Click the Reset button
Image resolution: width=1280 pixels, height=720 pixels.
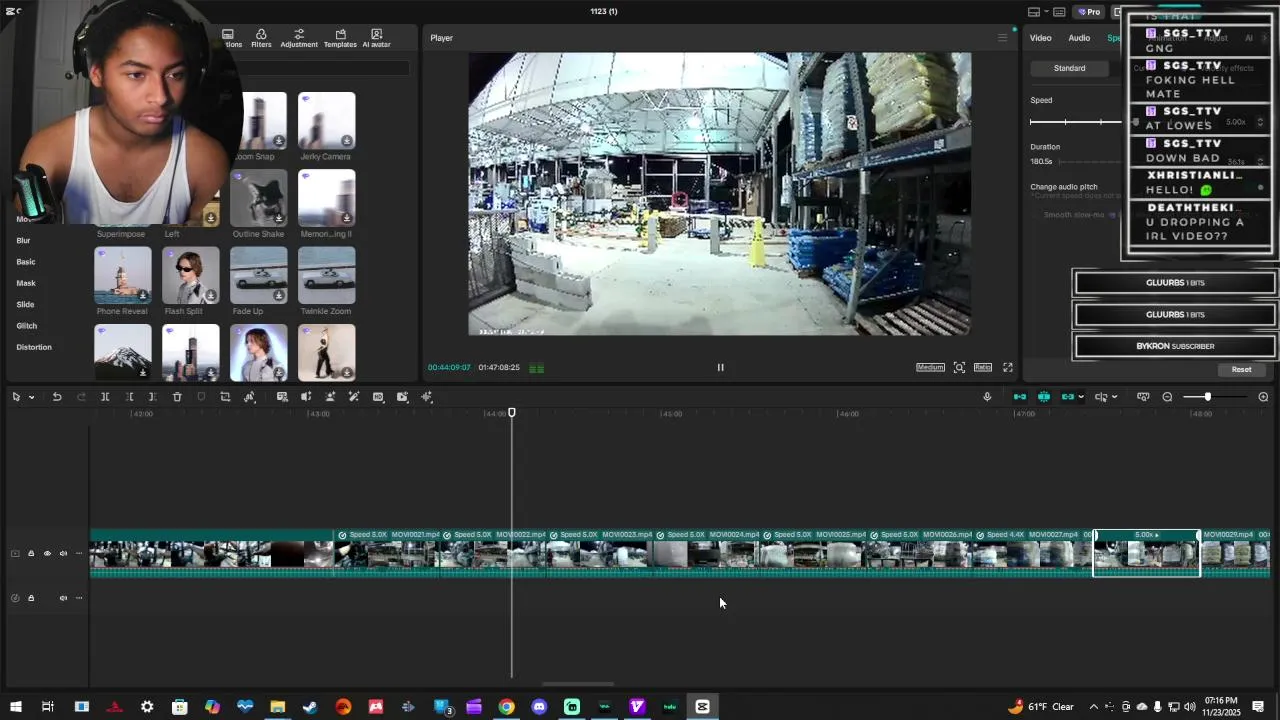pos(1241,369)
